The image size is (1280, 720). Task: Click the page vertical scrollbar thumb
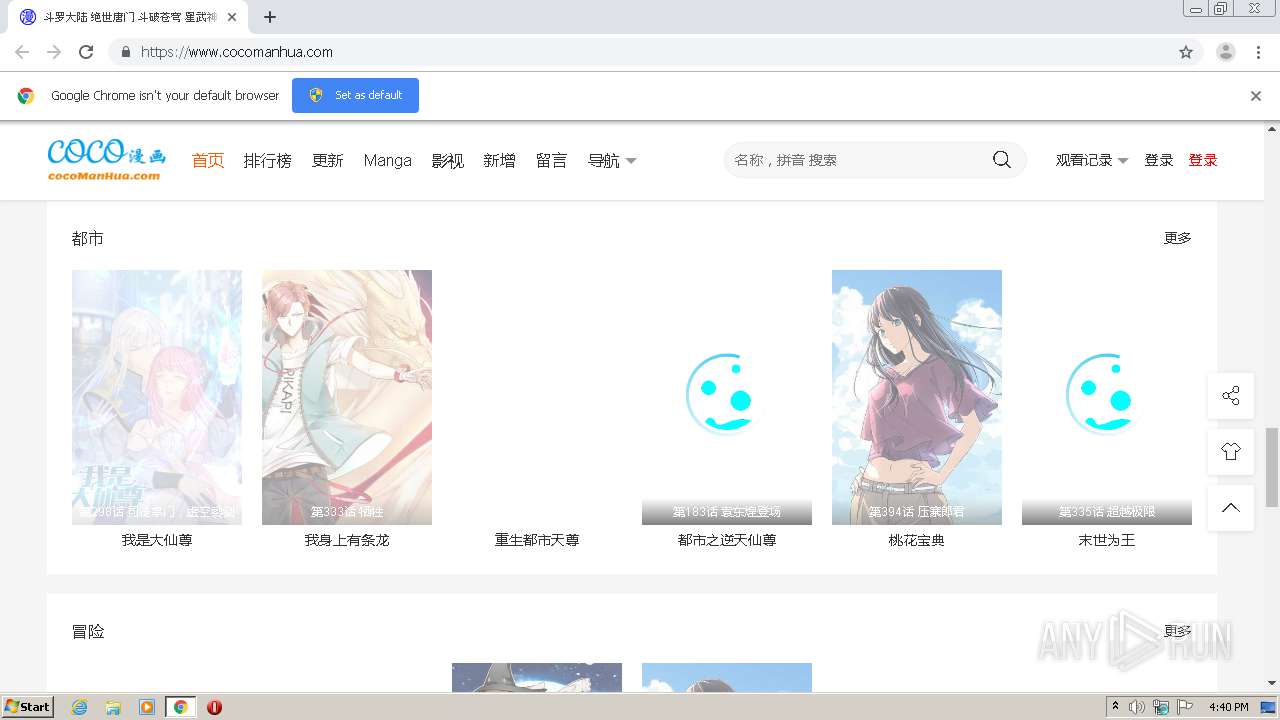(x=1272, y=467)
